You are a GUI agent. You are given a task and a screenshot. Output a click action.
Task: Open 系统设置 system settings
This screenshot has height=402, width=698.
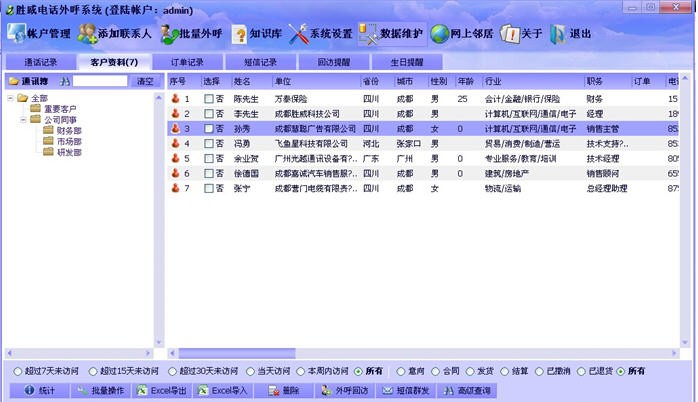pyautogui.click(x=320, y=34)
